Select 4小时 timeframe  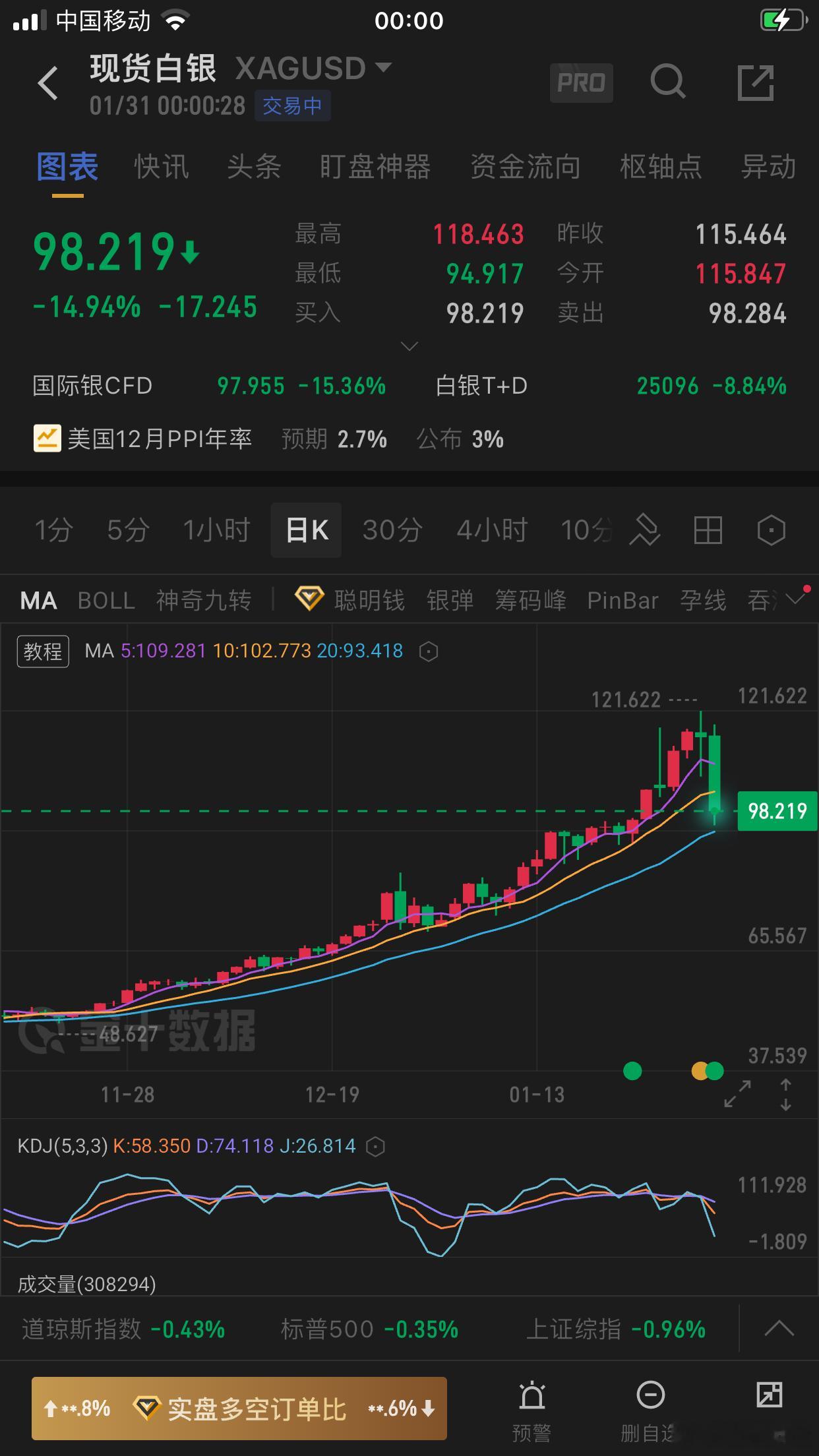(x=492, y=530)
